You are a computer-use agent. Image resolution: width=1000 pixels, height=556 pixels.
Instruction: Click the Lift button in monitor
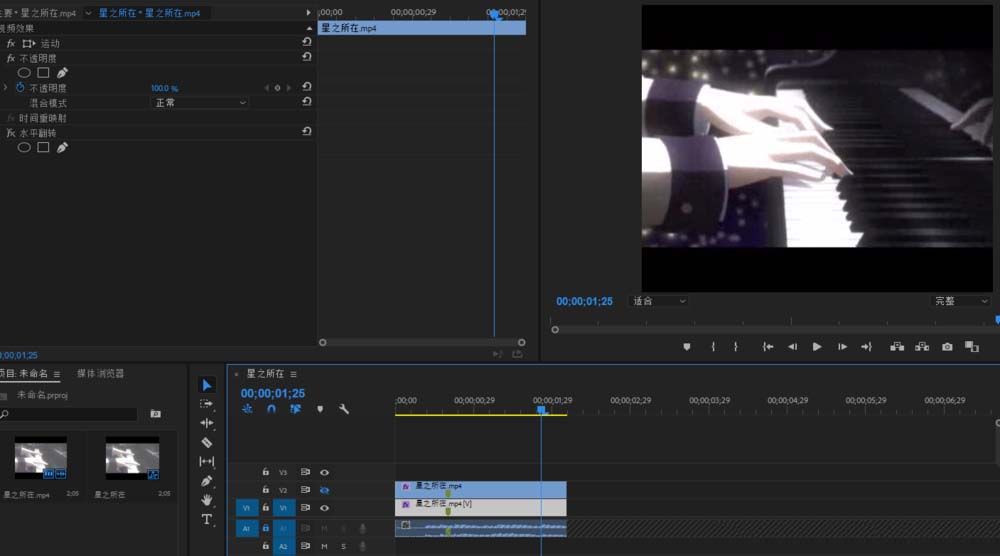coord(897,347)
